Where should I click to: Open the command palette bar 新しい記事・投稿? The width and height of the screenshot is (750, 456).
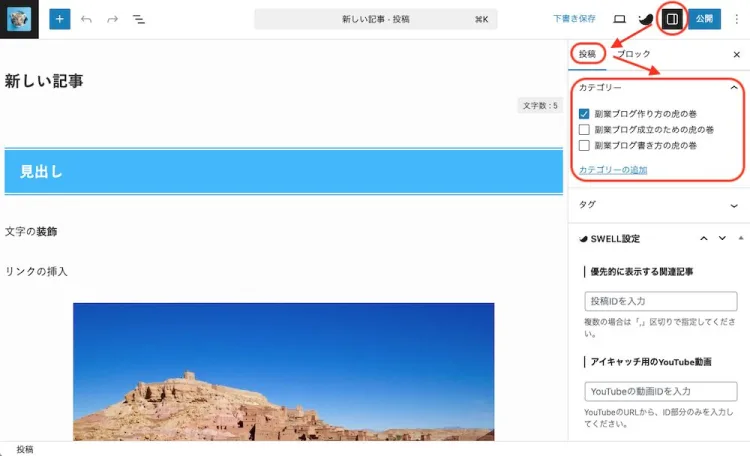click(x=375, y=19)
